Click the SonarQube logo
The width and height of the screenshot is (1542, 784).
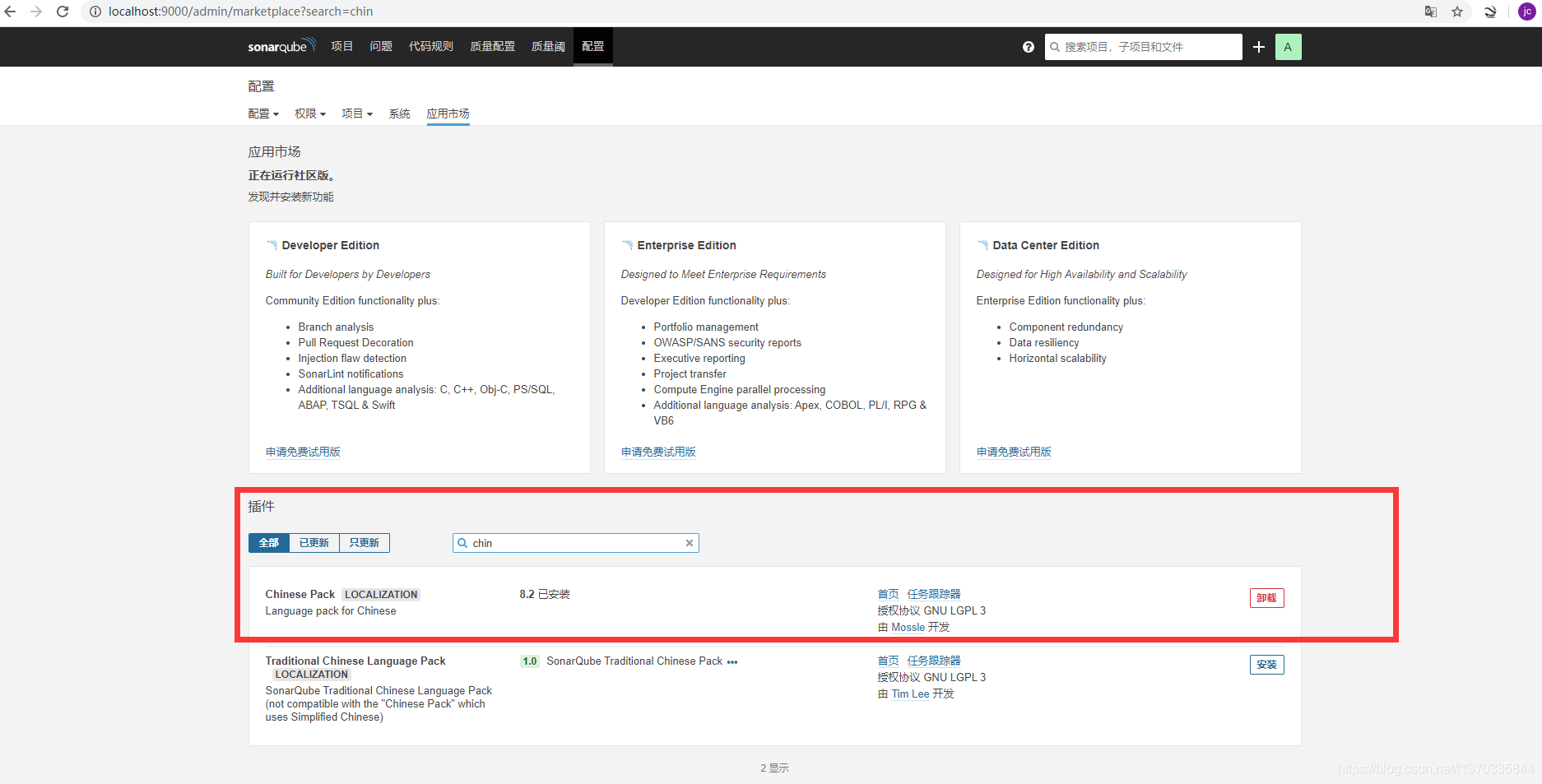281,46
